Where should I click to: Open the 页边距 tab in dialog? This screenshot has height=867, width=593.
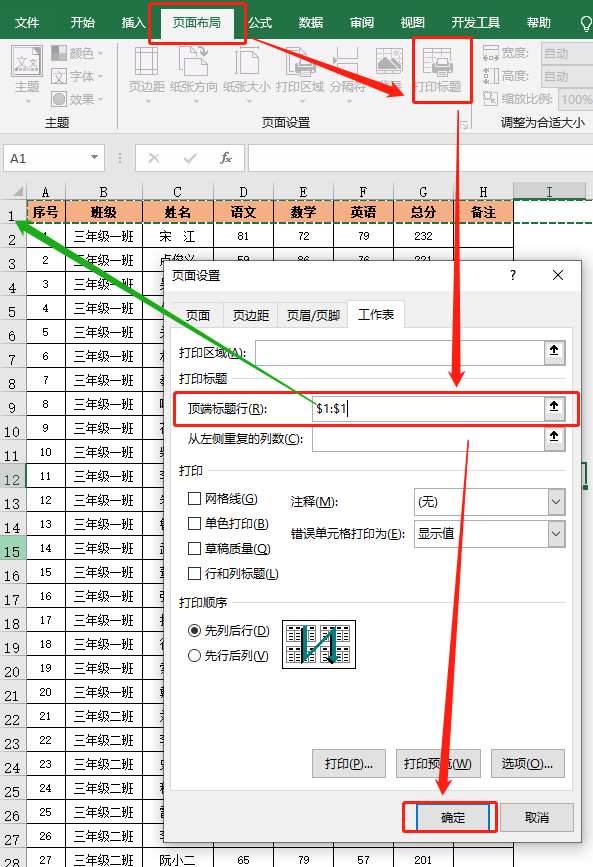click(x=250, y=315)
